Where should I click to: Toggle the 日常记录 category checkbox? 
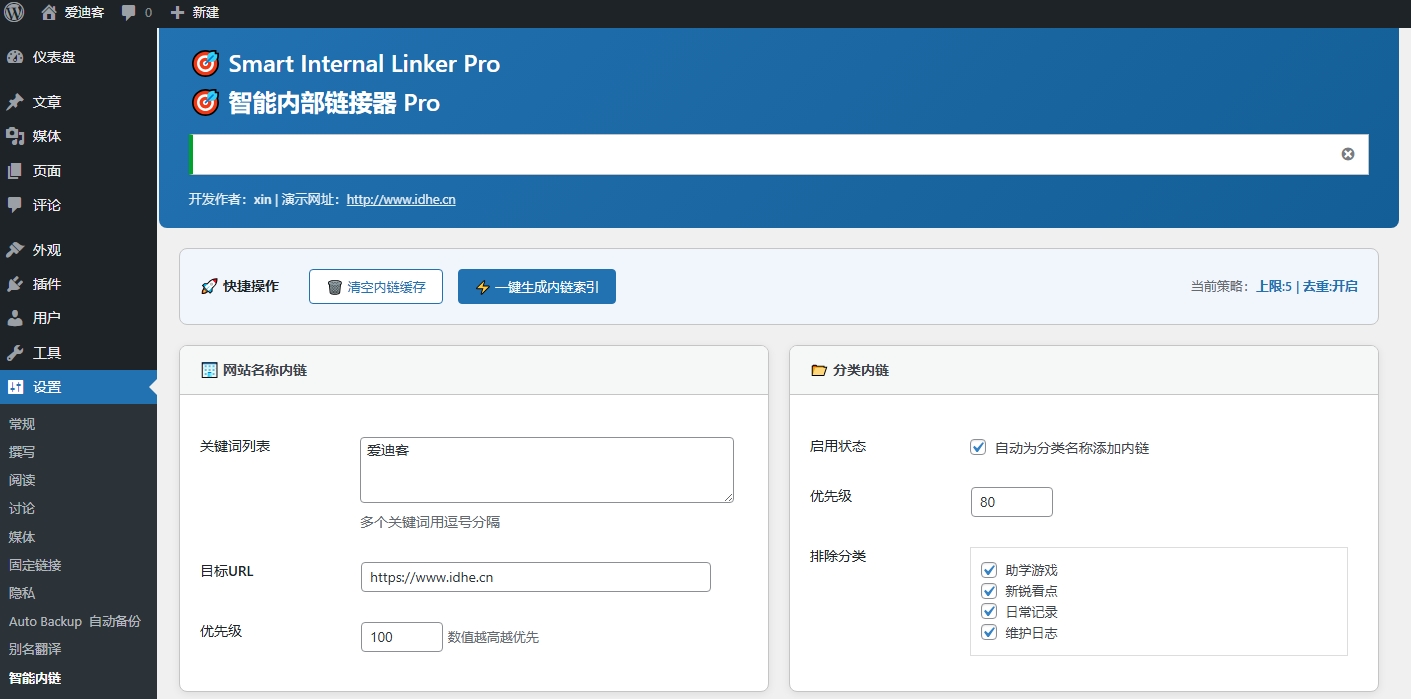tap(989, 611)
